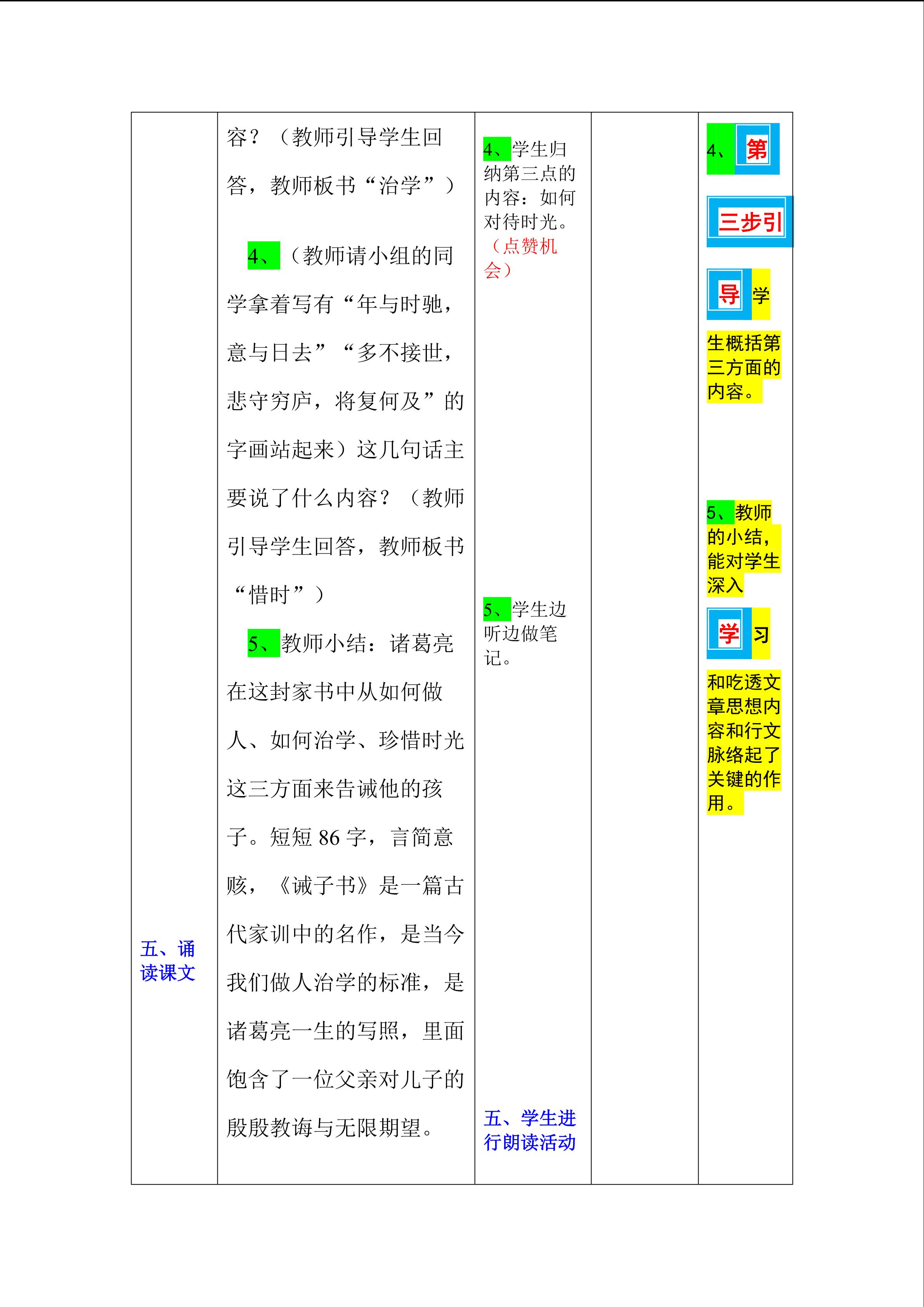
Task: Select the line "子。短短 86 字，言简意"
Action: coord(340,837)
